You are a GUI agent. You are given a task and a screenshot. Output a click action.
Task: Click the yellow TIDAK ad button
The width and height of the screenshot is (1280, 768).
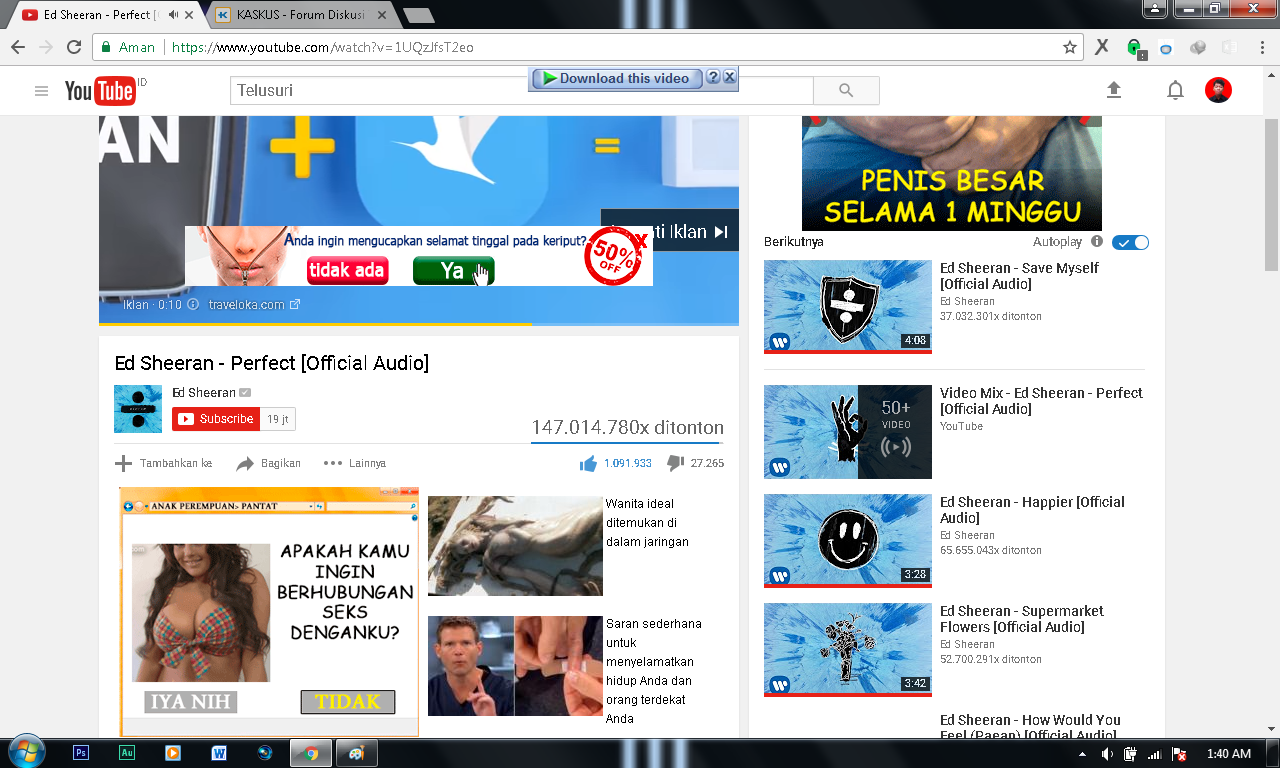[x=348, y=701]
